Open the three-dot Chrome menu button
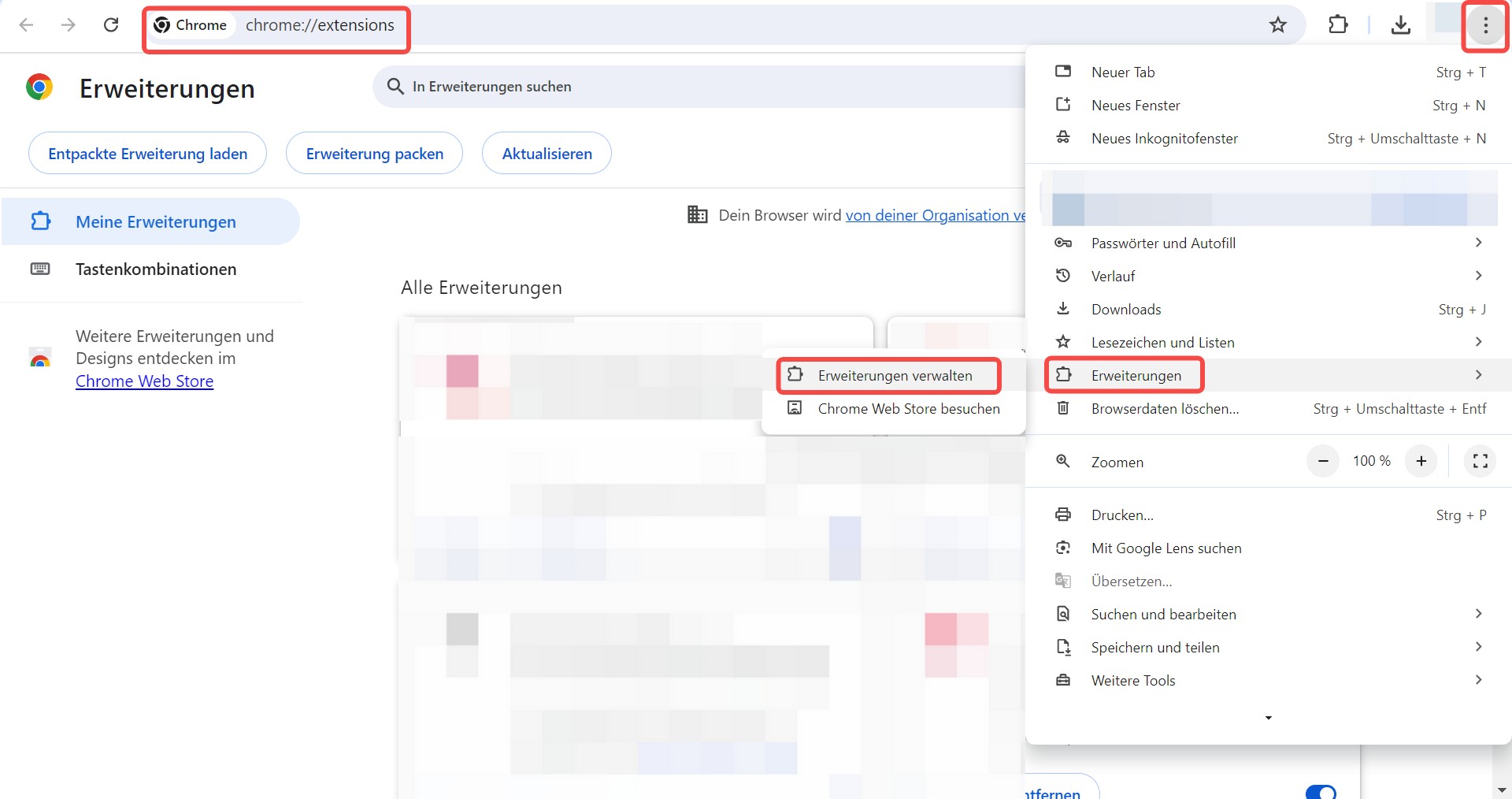The image size is (1512, 799). click(x=1485, y=25)
